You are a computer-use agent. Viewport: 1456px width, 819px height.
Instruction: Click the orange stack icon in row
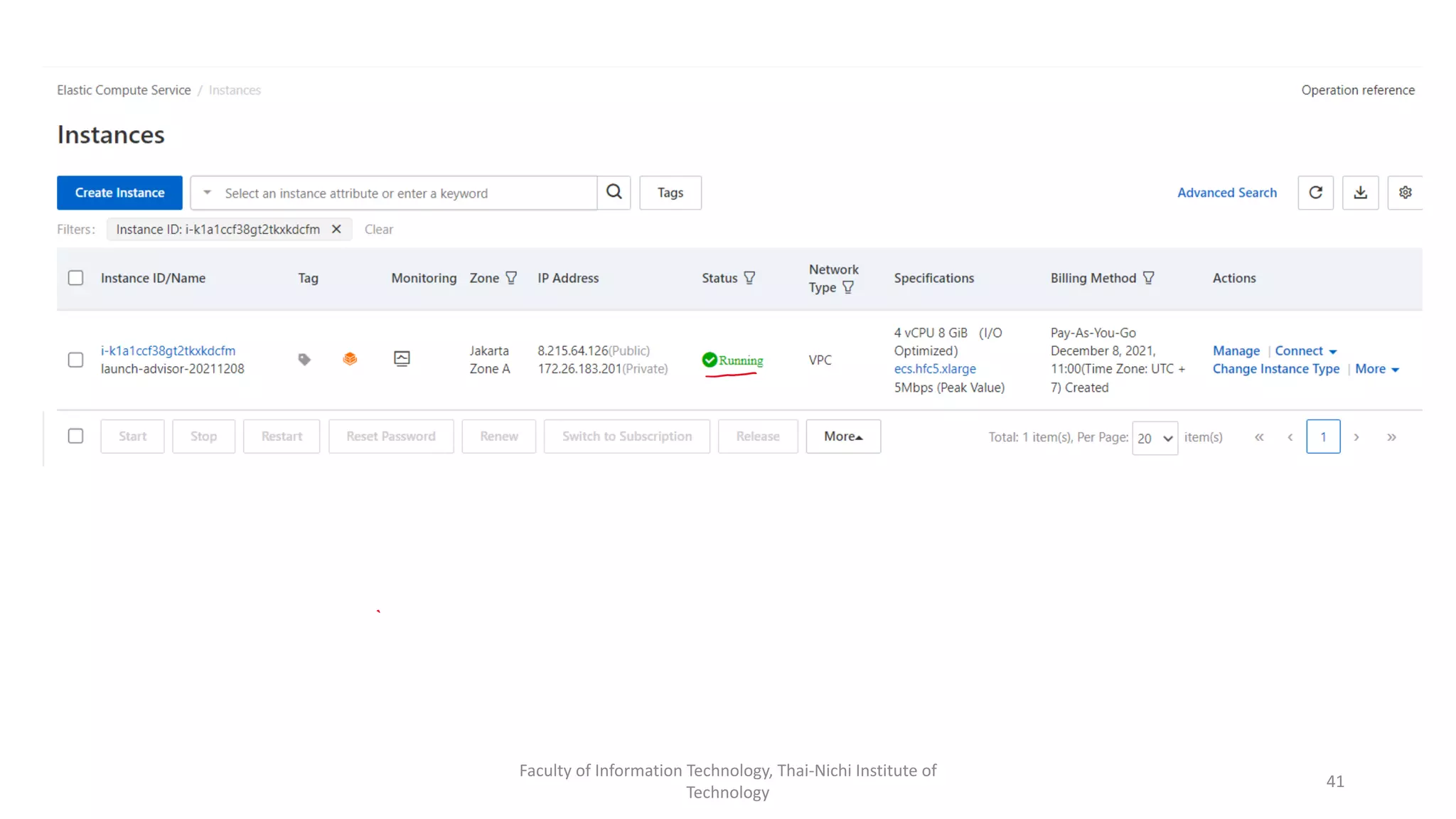350,359
